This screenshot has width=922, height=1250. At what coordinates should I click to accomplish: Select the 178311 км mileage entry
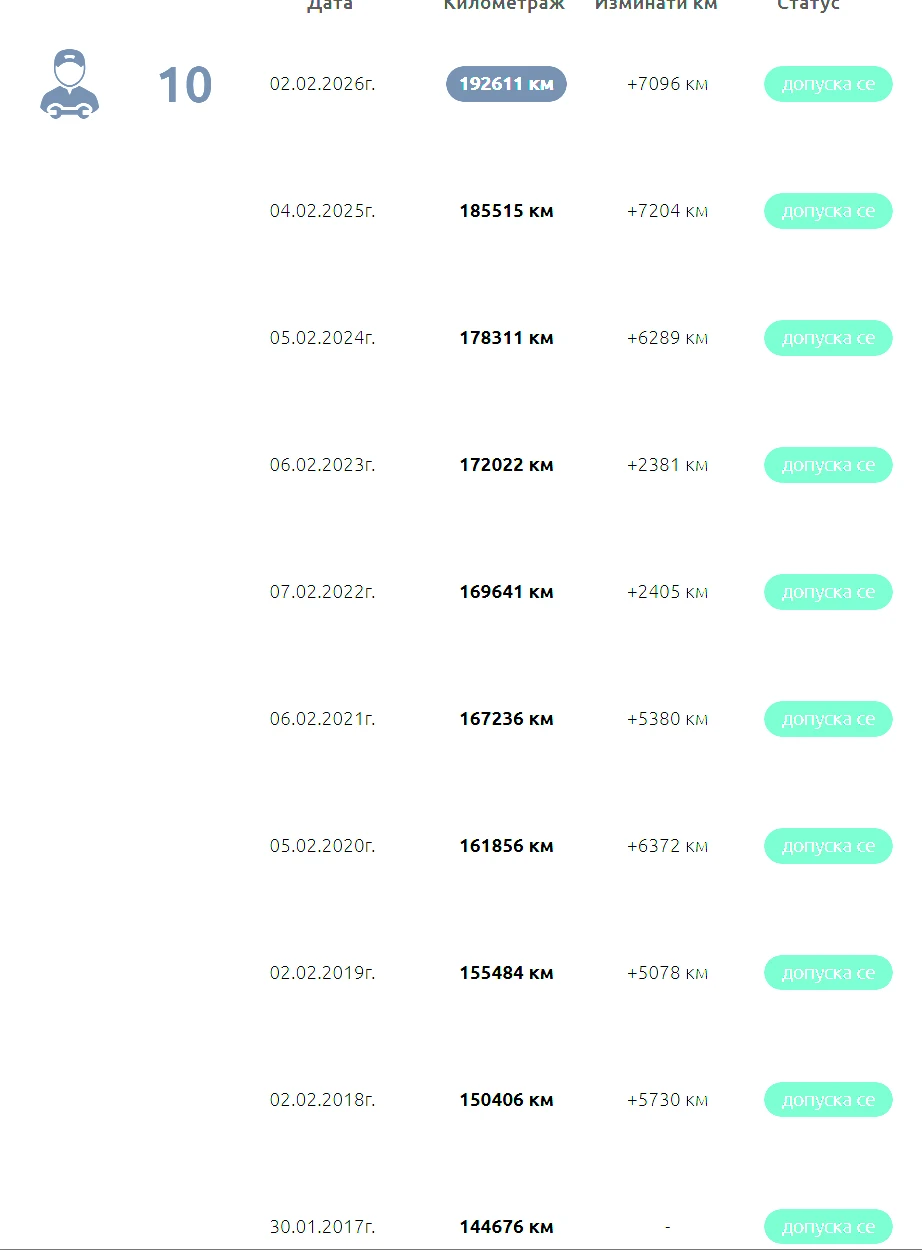point(506,338)
